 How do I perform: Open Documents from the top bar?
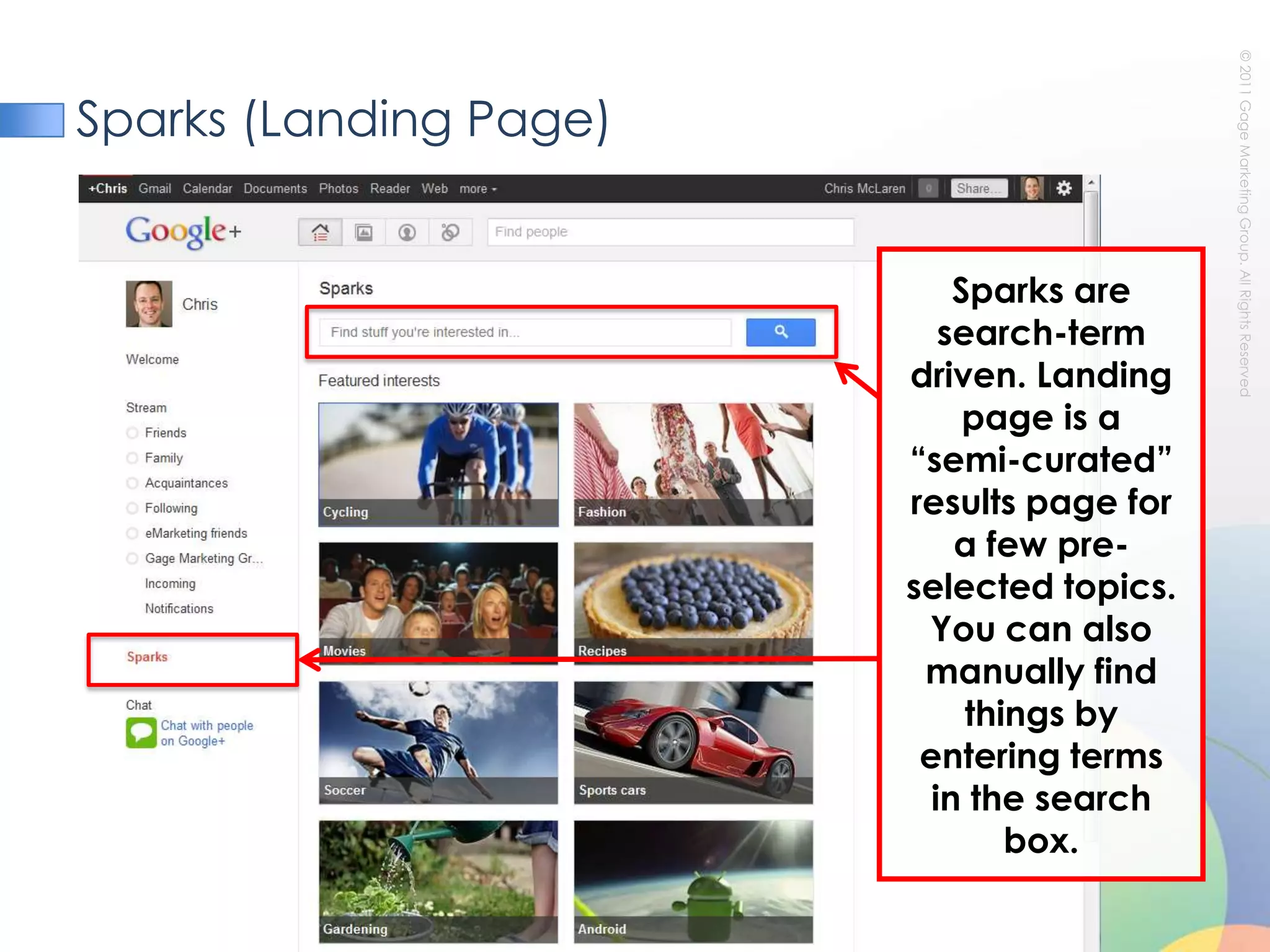point(275,188)
